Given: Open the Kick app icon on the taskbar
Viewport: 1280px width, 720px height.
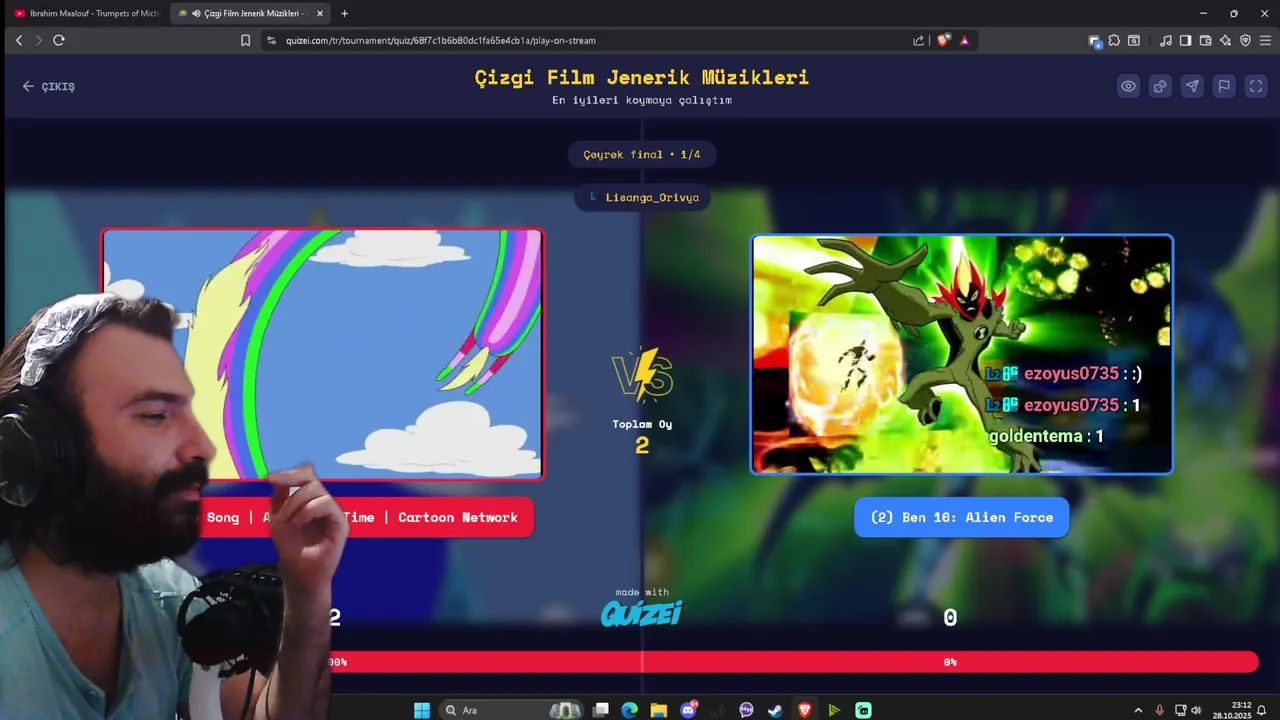Looking at the screenshot, I should pos(863,710).
